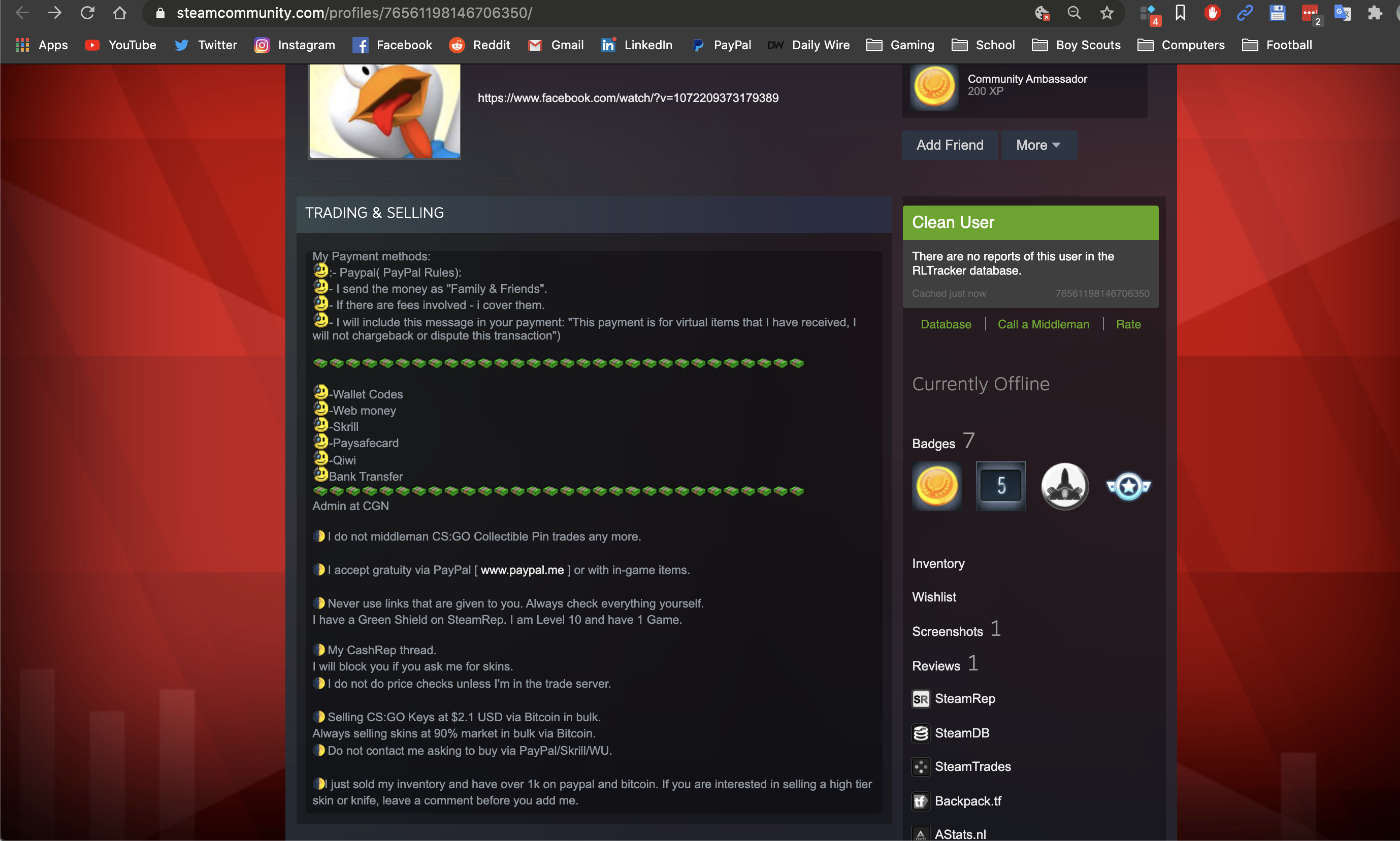Click the Steam ID 76561198146706350 text
This screenshot has height=841, width=1400.
tap(1102, 293)
